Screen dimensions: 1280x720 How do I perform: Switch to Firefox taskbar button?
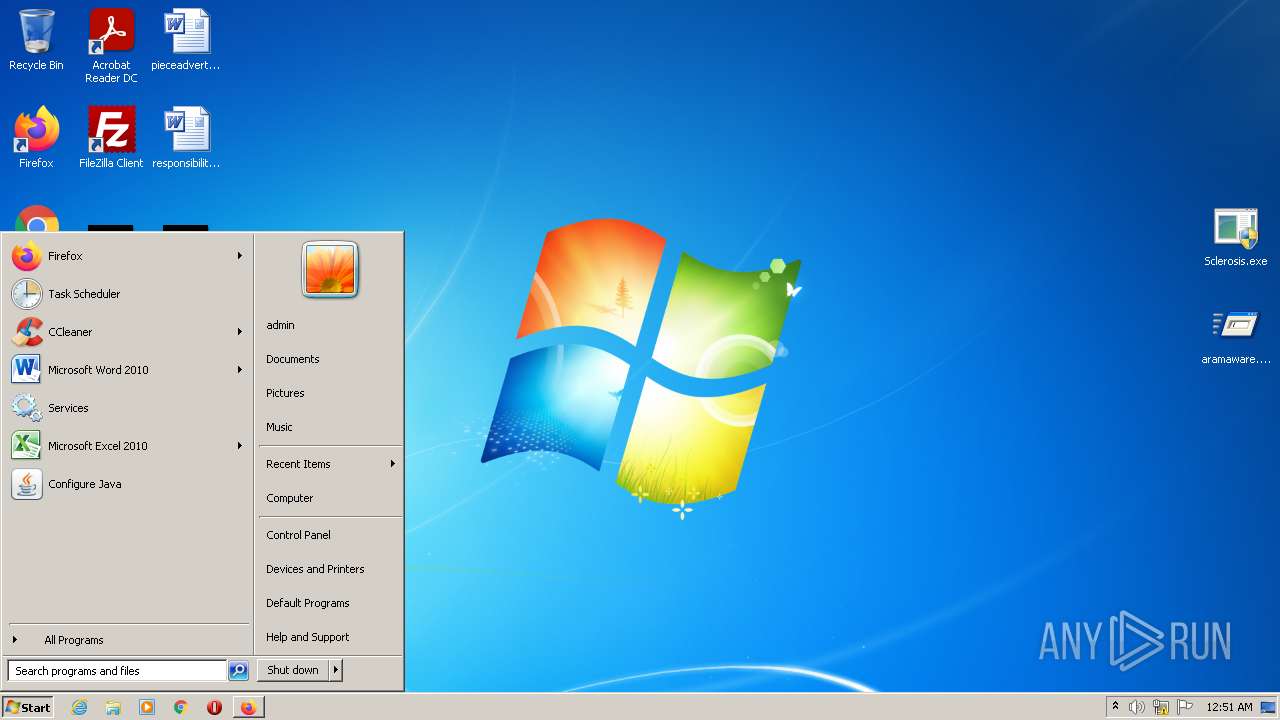coord(248,707)
